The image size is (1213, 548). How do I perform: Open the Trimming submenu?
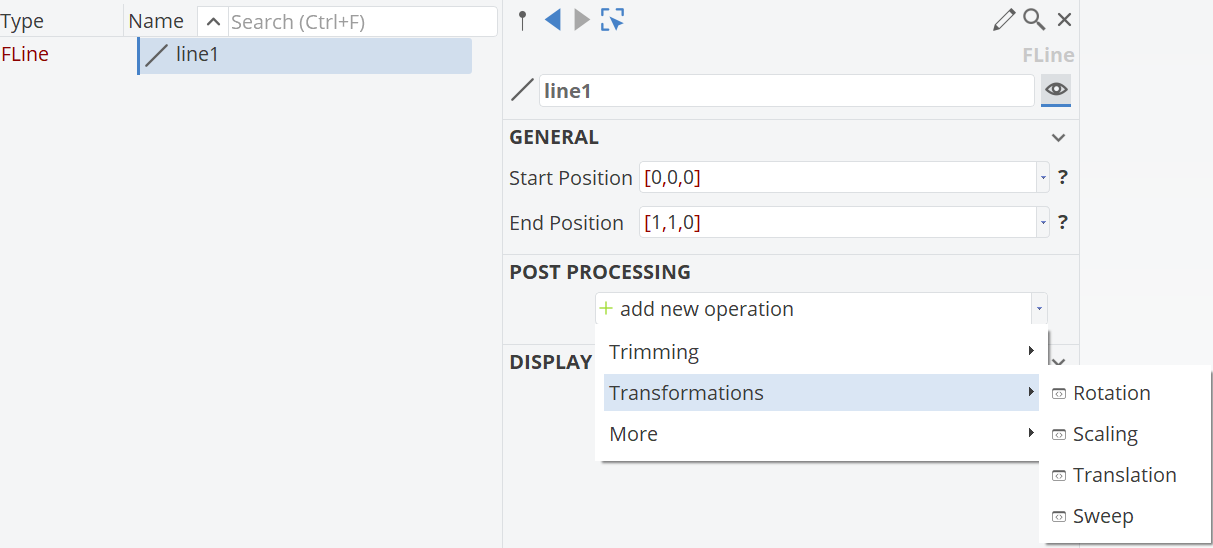(x=821, y=352)
